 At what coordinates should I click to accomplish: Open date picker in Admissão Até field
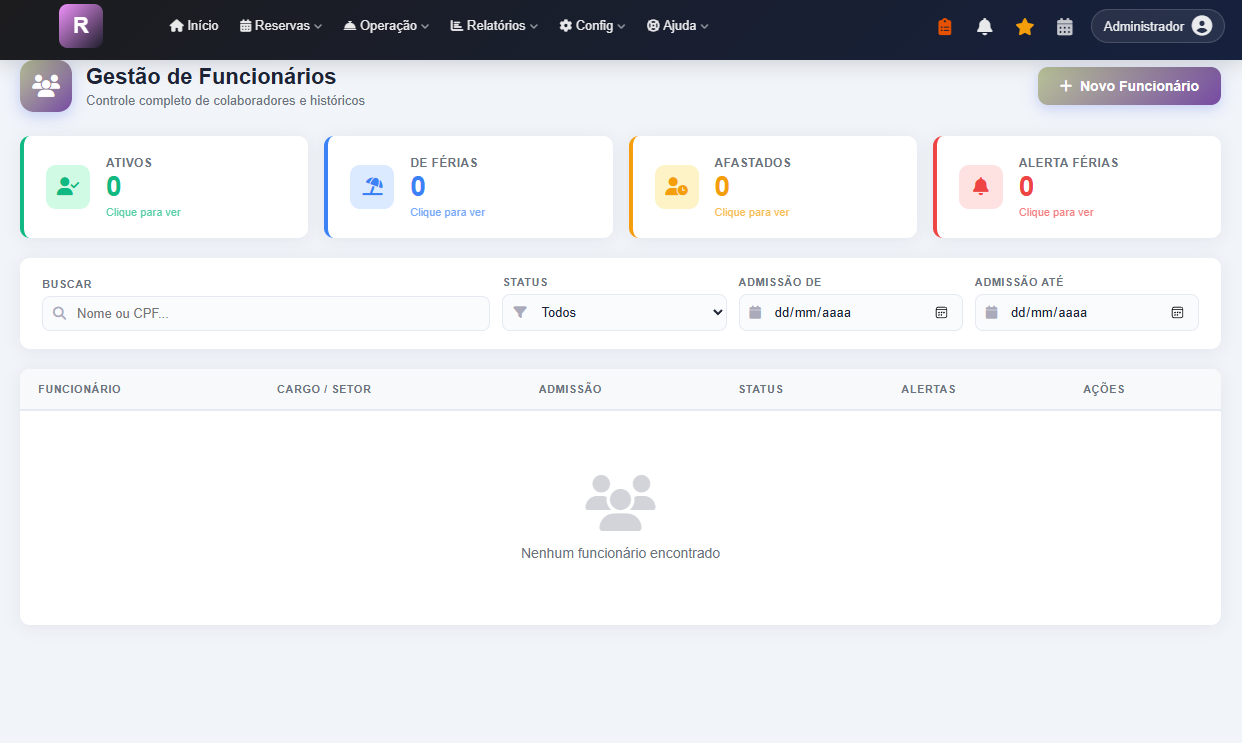click(1177, 313)
